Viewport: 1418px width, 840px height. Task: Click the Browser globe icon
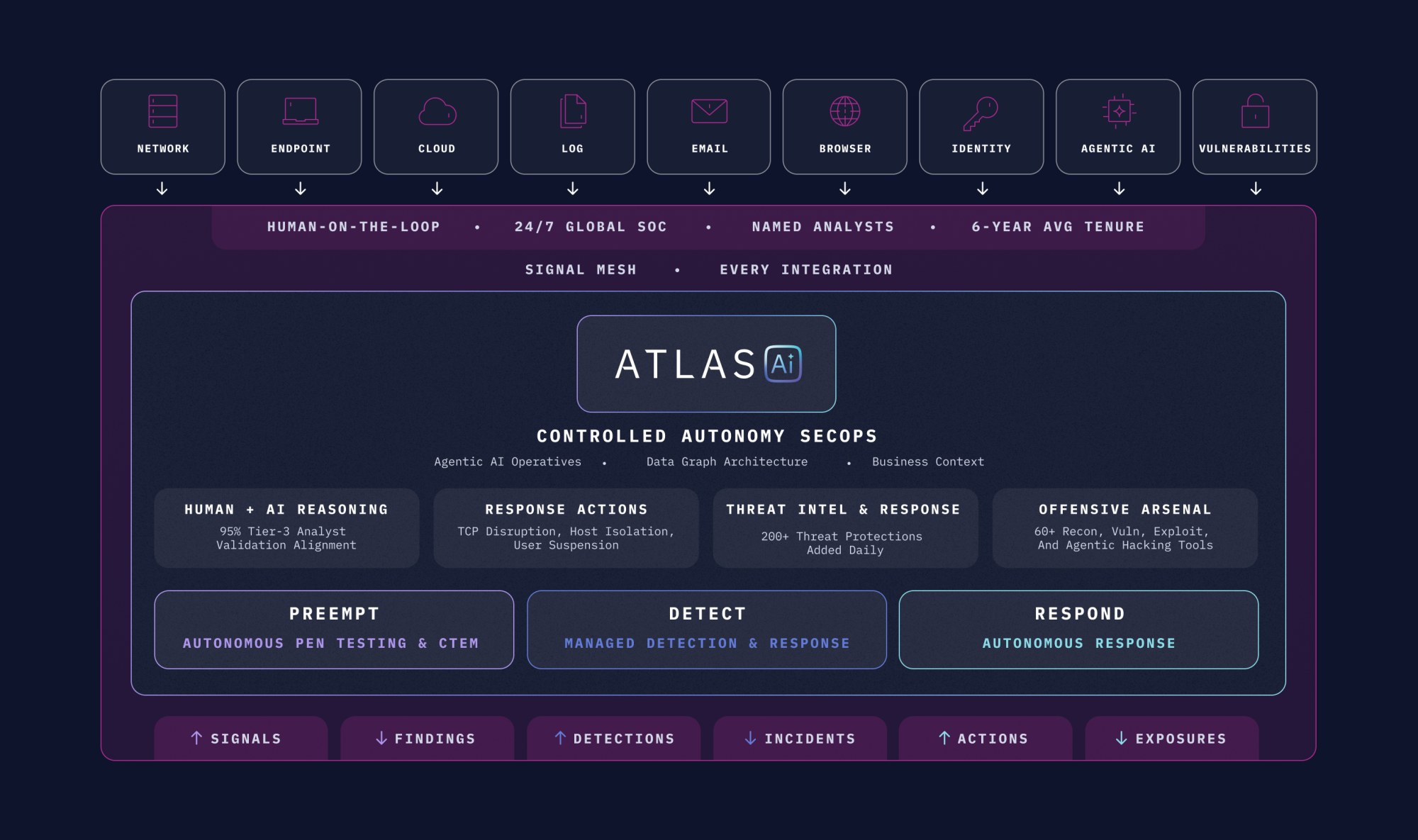tap(845, 111)
